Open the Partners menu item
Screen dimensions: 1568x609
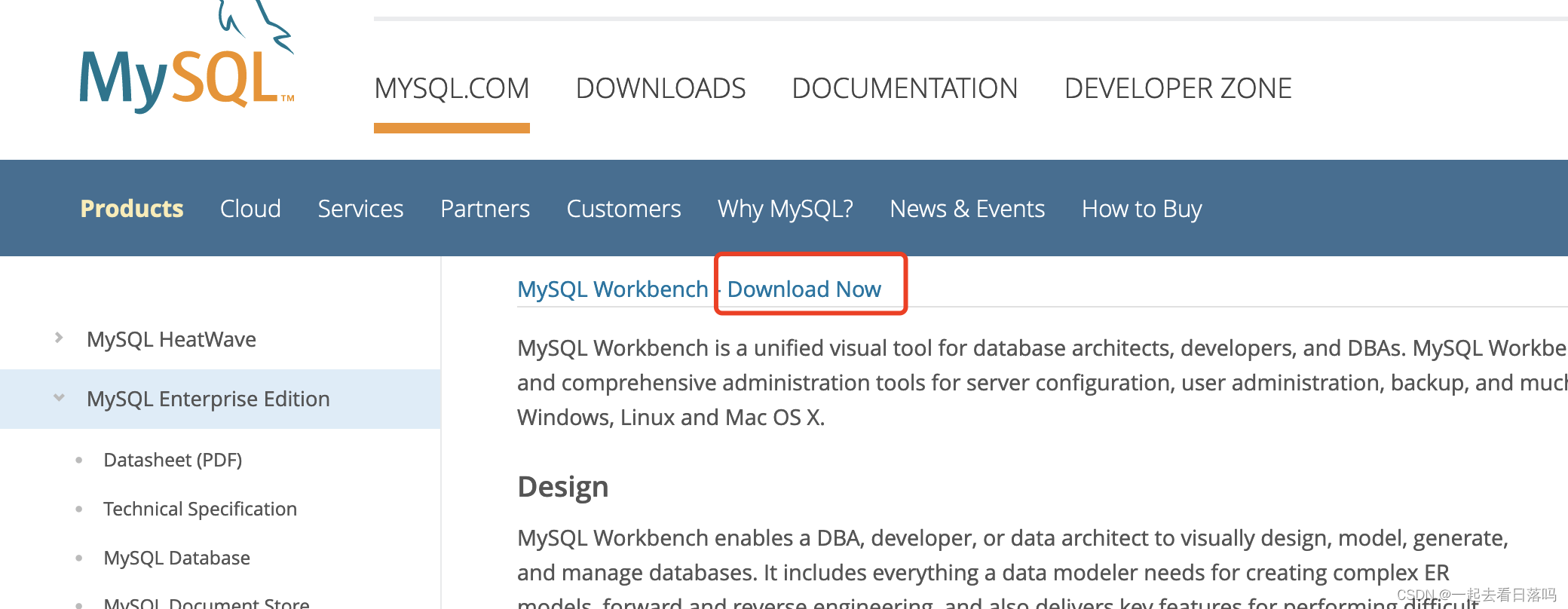[485, 208]
